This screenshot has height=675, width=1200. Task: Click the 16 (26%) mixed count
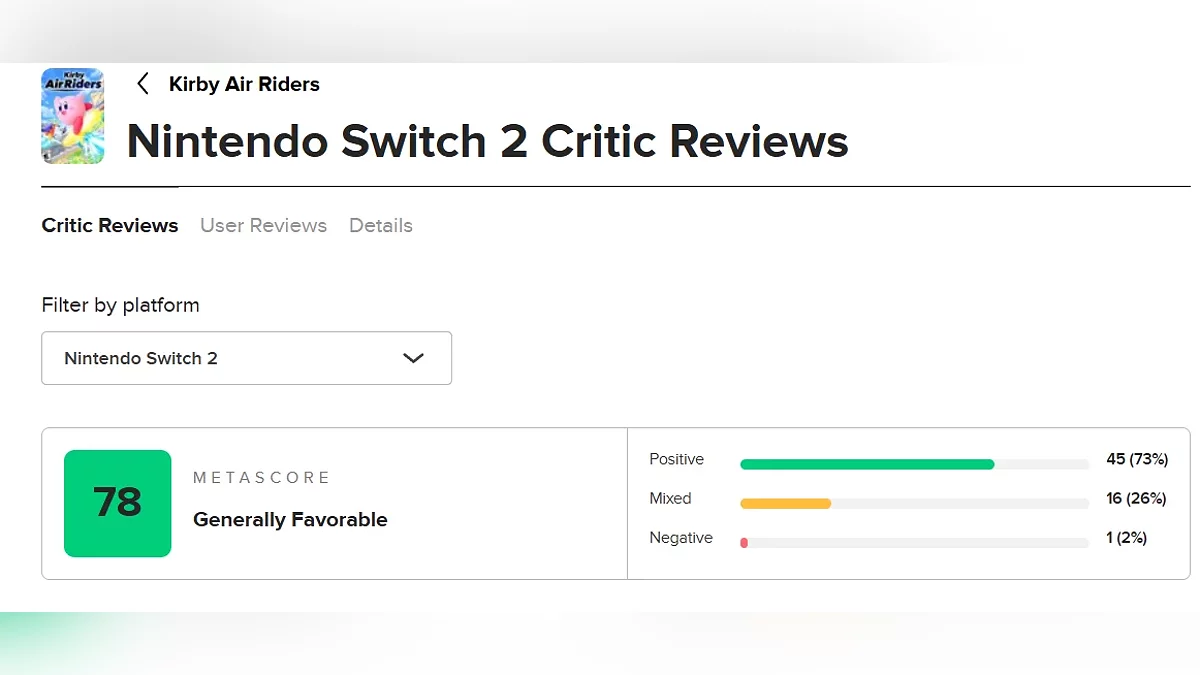coord(1136,498)
